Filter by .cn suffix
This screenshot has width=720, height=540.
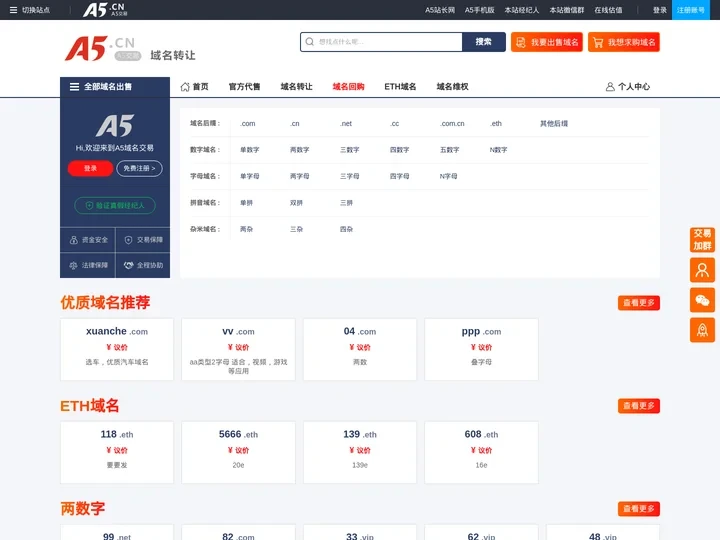tap(295, 124)
